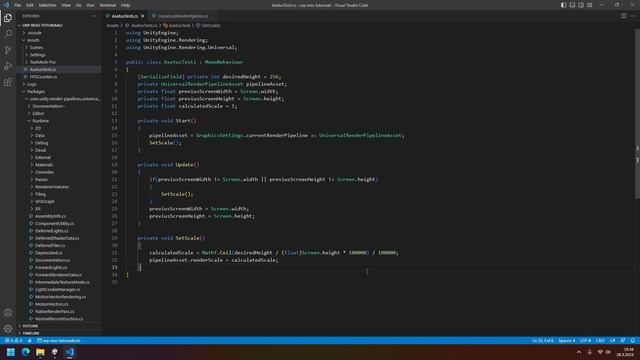
Task: Open the Customize Layout icon
Action: pyautogui.click(x=590, y=5)
